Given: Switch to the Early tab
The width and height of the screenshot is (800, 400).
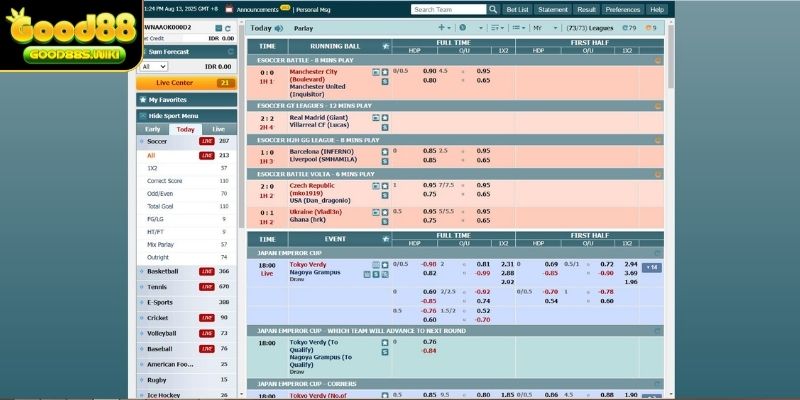Looking at the screenshot, I should point(152,129).
